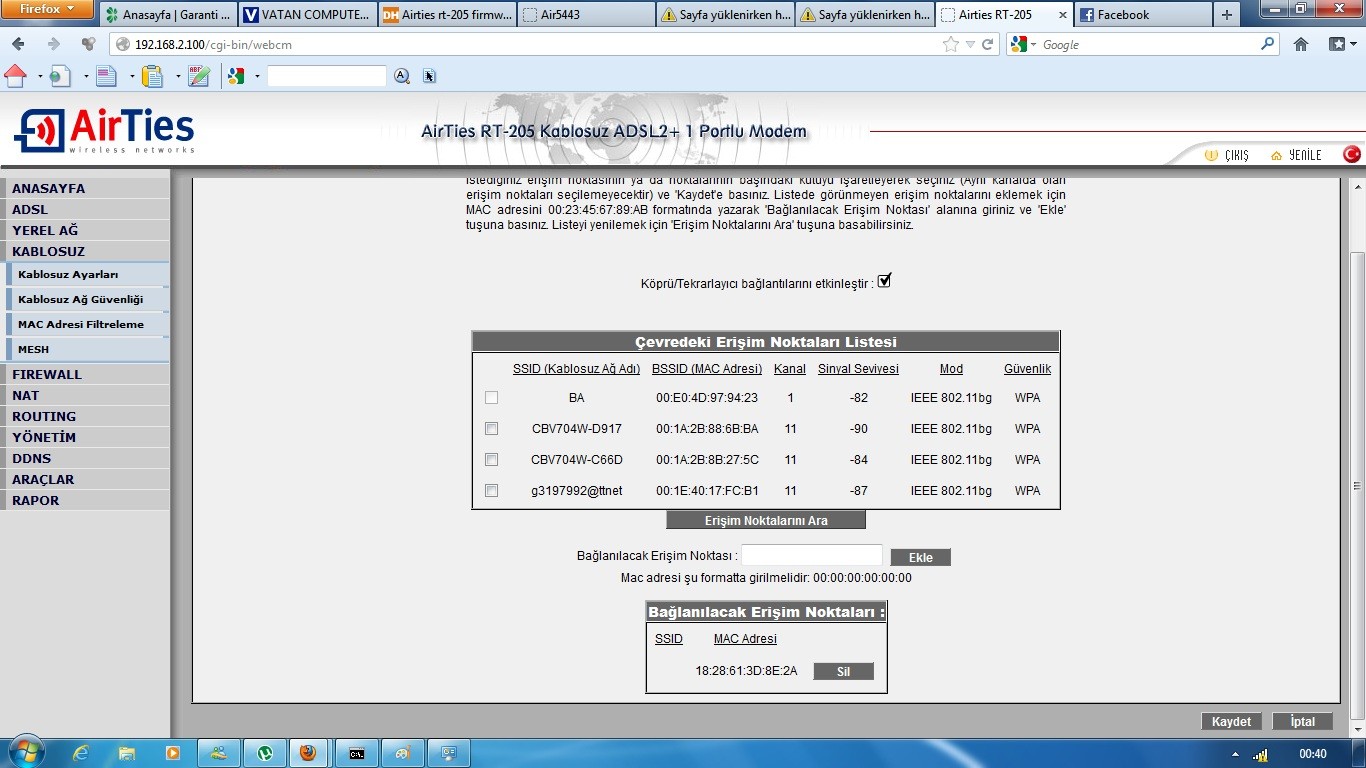
Task: Click the ÇIKIŞ logout link
Action: click(1227, 155)
